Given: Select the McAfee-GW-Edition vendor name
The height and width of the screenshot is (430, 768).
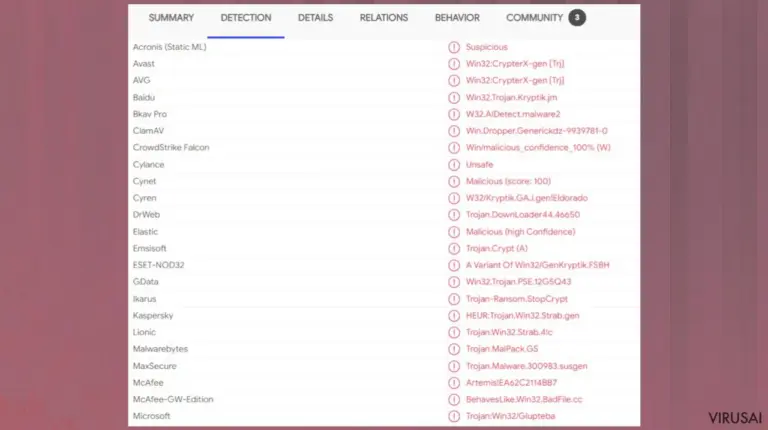Looking at the screenshot, I should pyautogui.click(x=173, y=399).
